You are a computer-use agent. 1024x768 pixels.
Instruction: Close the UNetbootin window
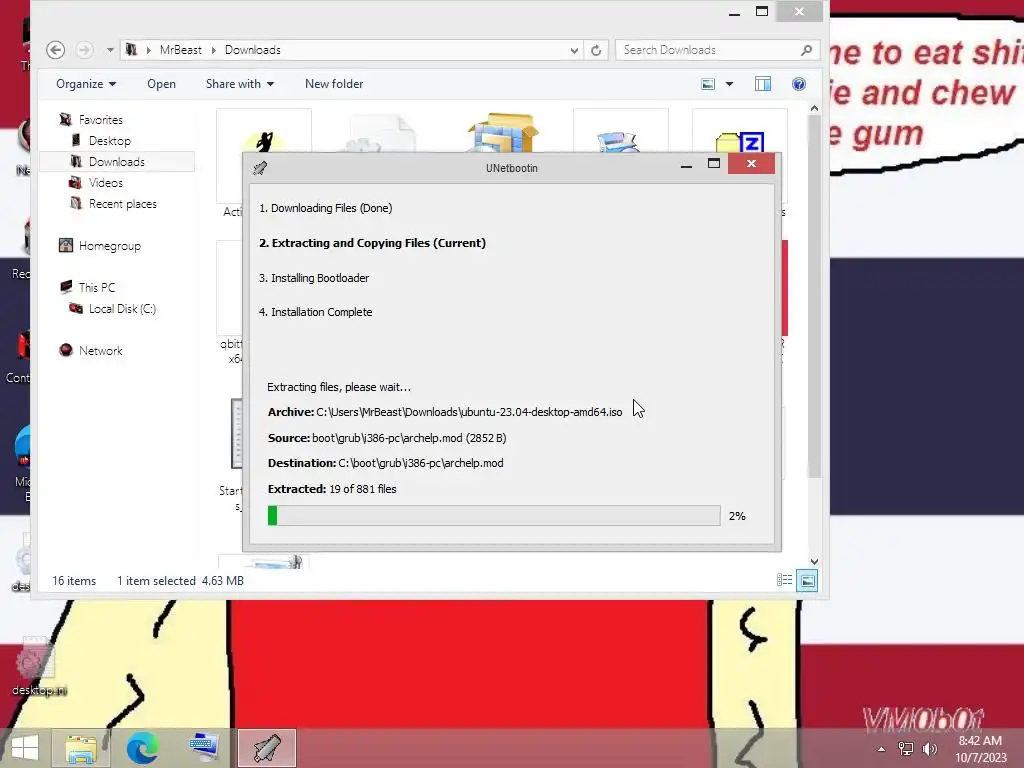751,164
